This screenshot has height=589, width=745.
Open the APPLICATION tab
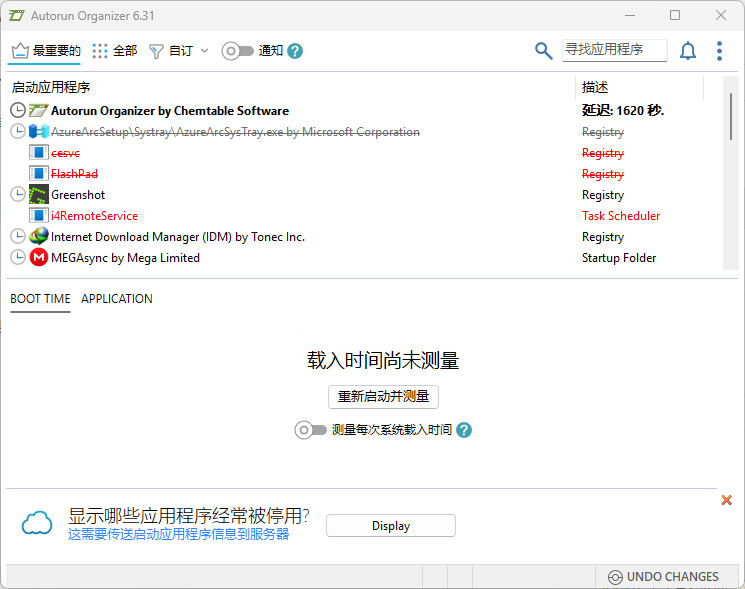pos(116,299)
